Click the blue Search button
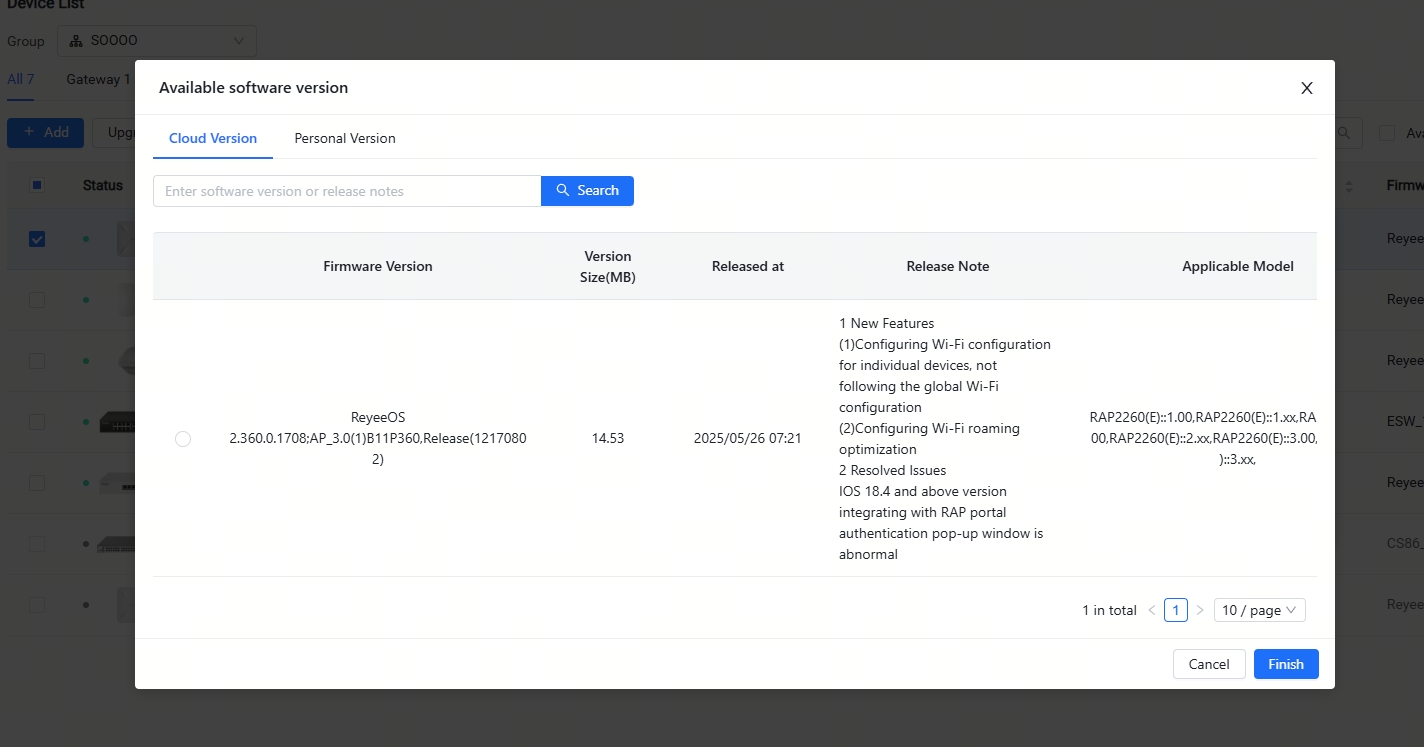 coord(587,191)
